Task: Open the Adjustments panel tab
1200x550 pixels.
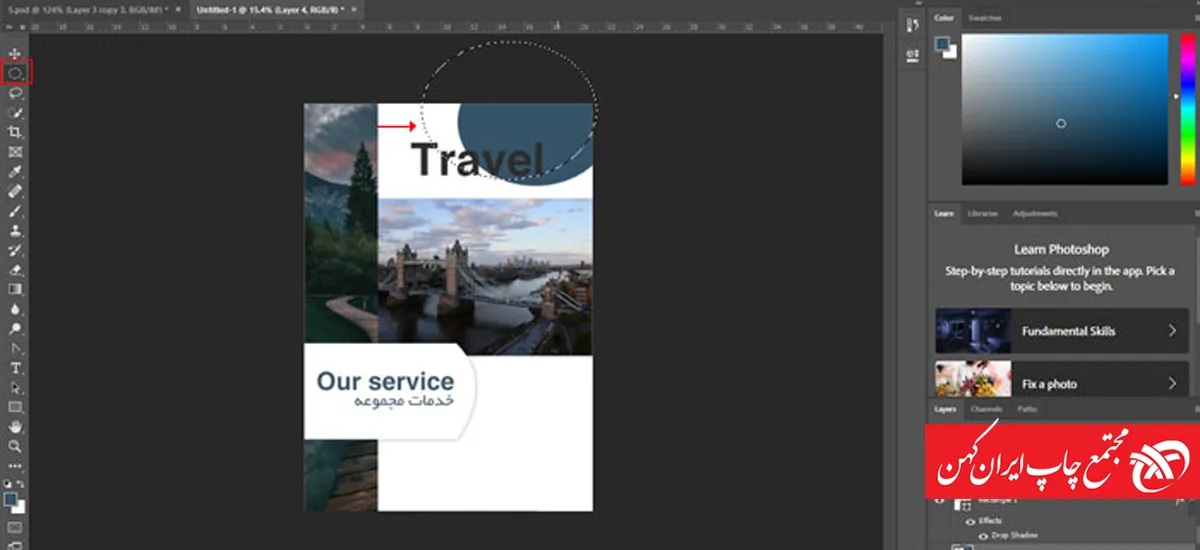Action: tap(1034, 213)
